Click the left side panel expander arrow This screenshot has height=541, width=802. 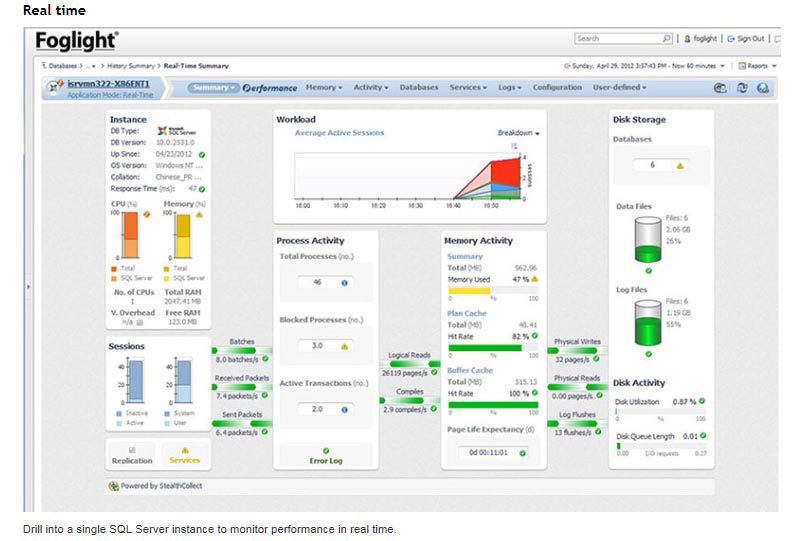click(29, 287)
